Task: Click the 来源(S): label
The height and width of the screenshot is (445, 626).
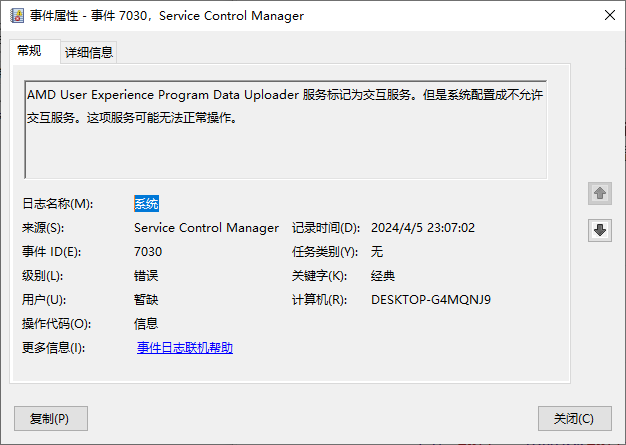Action: coord(43,228)
